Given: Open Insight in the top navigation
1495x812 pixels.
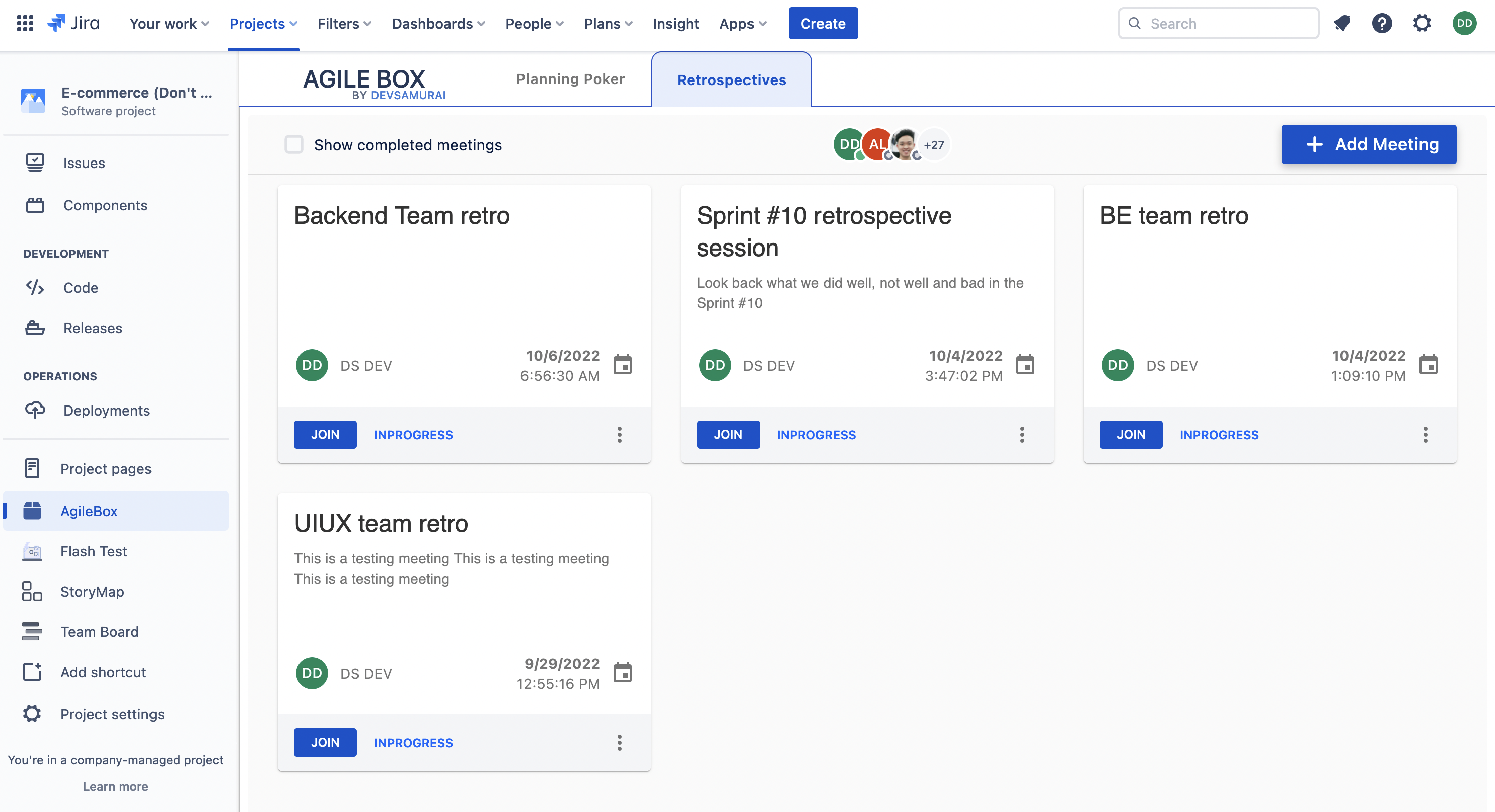Looking at the screenshot, I should (676, 23).
